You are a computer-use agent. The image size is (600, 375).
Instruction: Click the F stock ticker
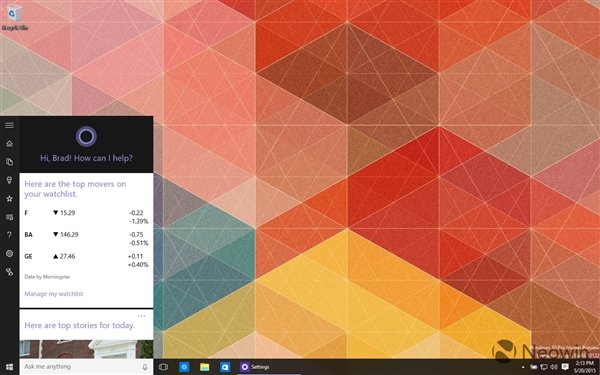[x=26, y=213]
